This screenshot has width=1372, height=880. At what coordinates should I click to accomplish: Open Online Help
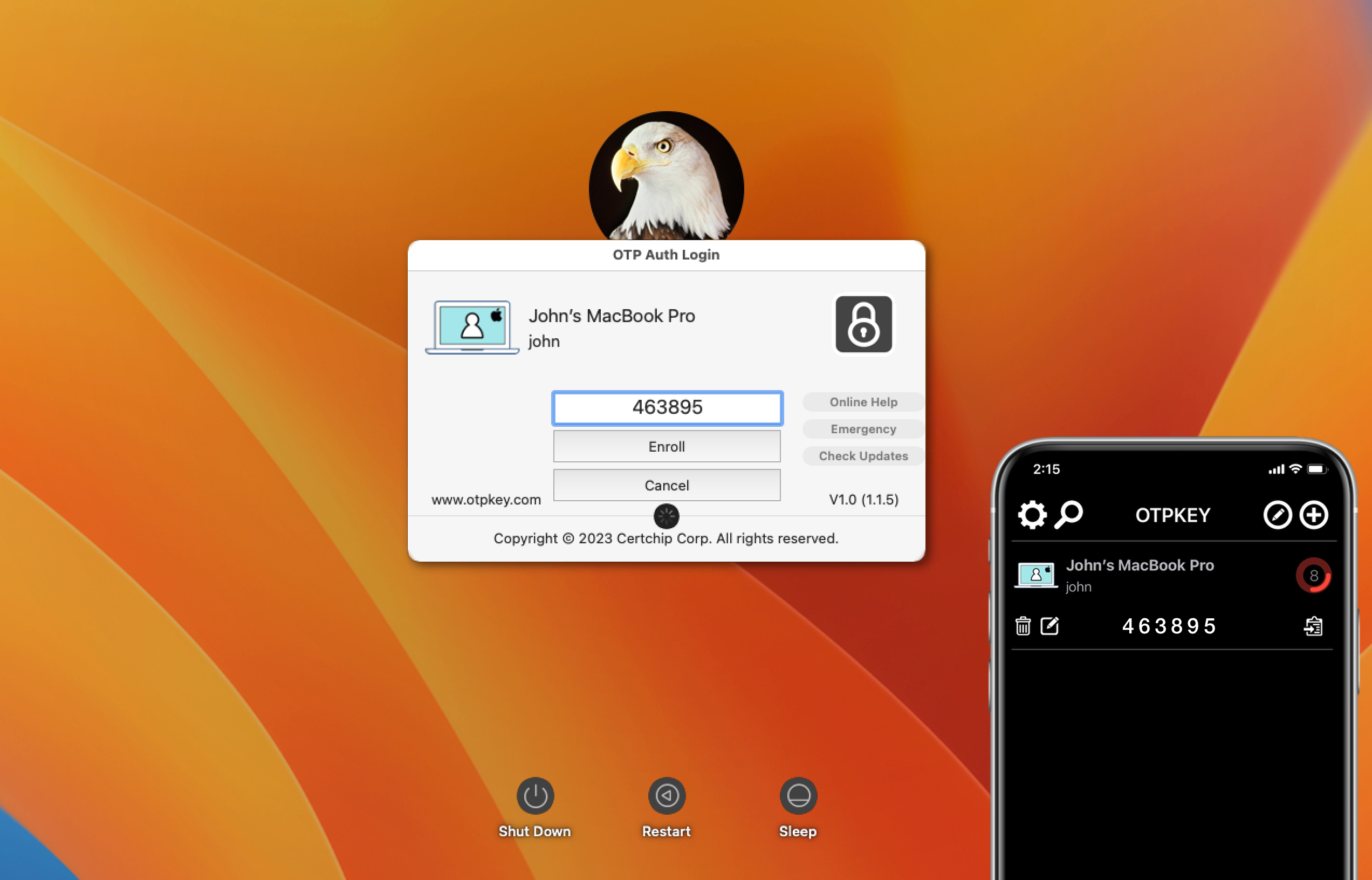pos(863,402)
